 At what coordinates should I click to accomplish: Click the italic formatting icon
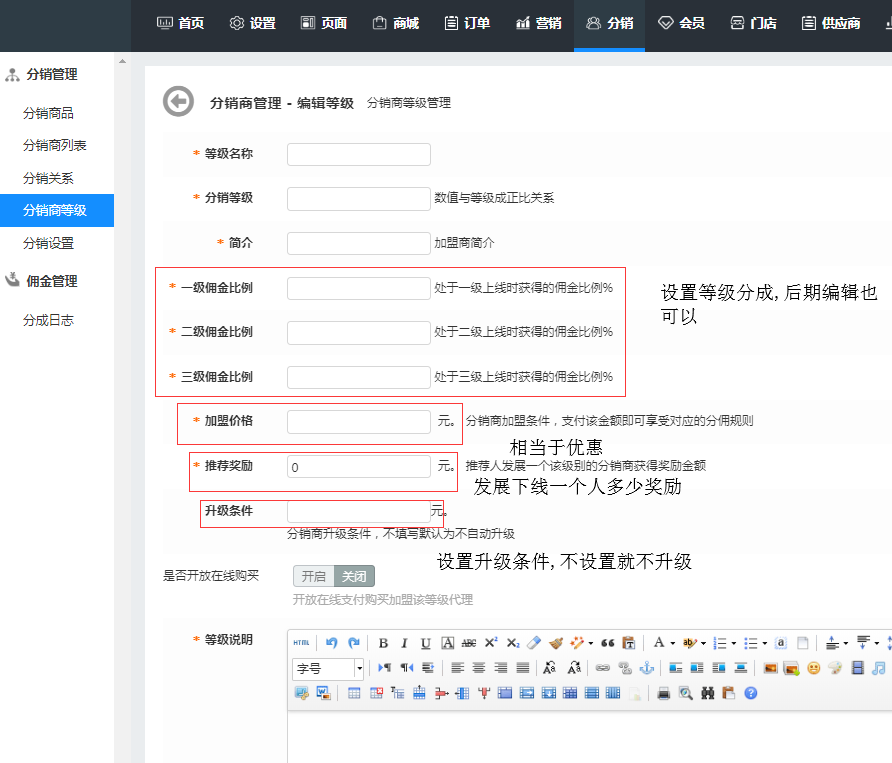click(404, 643)
